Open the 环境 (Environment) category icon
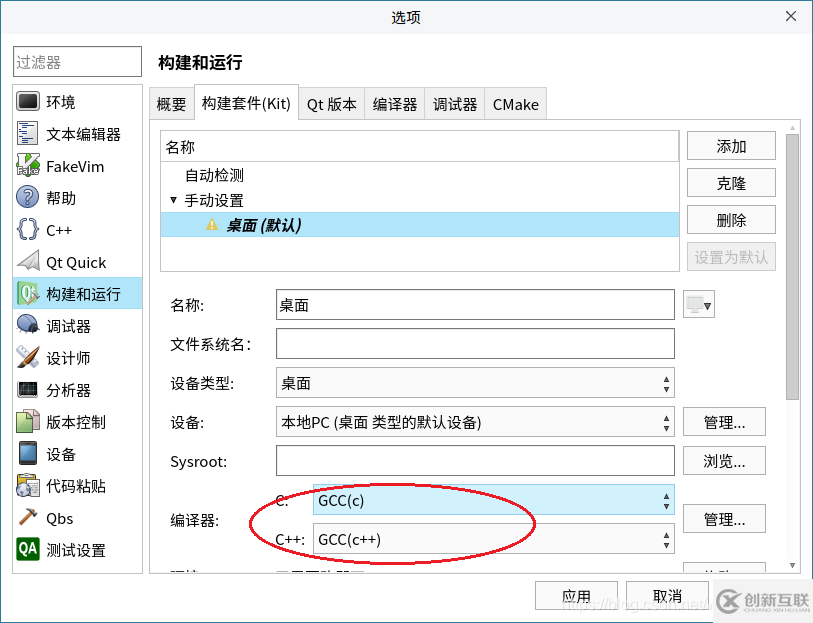The width and height of the screenshot is (813, 623). 27,101
